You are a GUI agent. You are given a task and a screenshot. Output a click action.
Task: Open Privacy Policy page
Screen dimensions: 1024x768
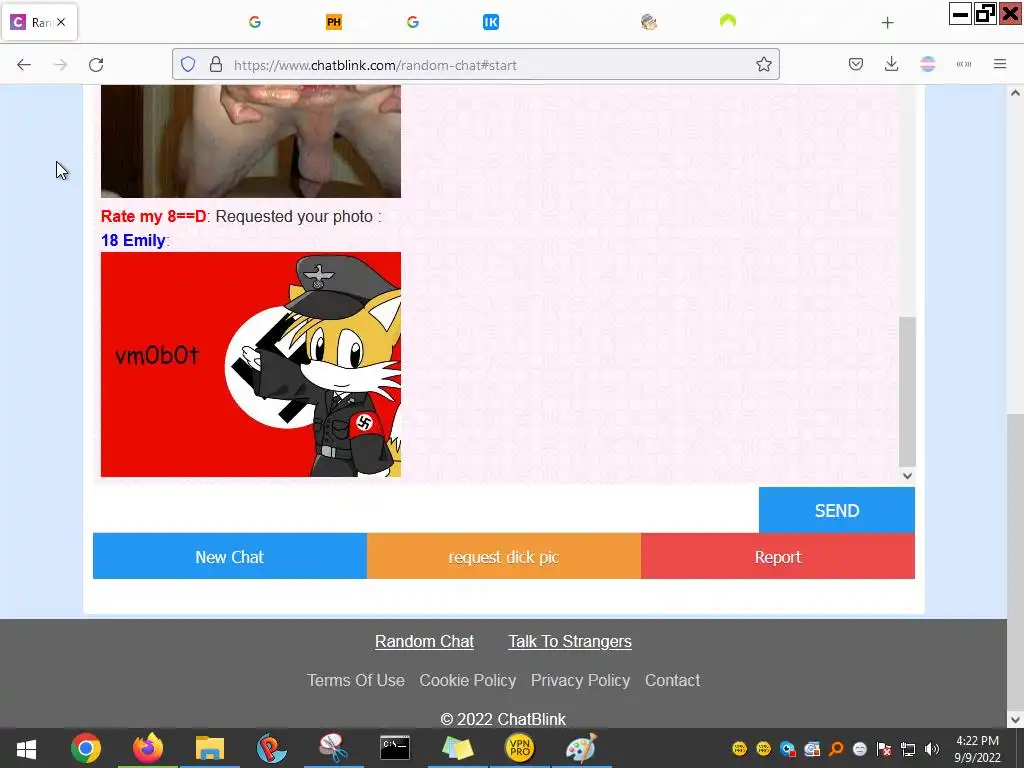(x=581, y=680)
